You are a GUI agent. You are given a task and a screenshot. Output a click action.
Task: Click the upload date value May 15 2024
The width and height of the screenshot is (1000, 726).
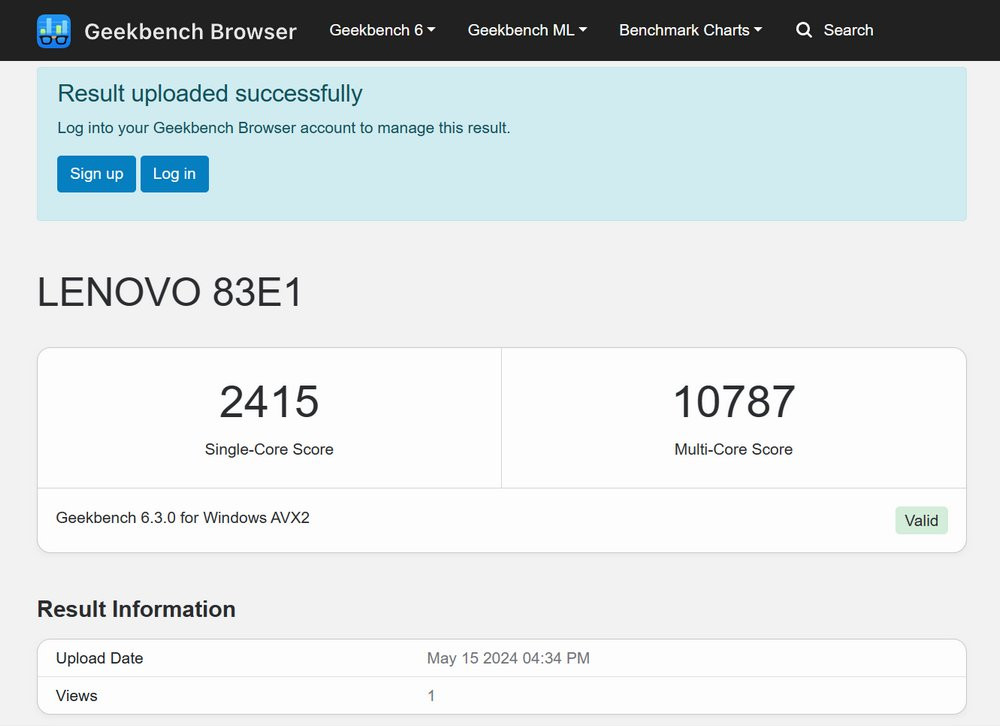tap(508, 658)
